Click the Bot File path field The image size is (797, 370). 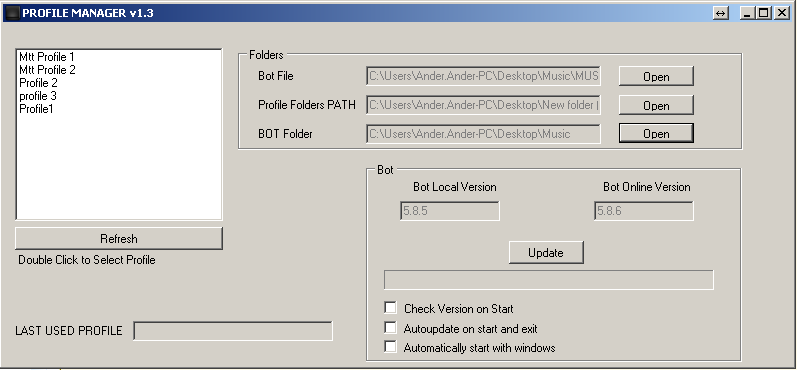[483, 76]
